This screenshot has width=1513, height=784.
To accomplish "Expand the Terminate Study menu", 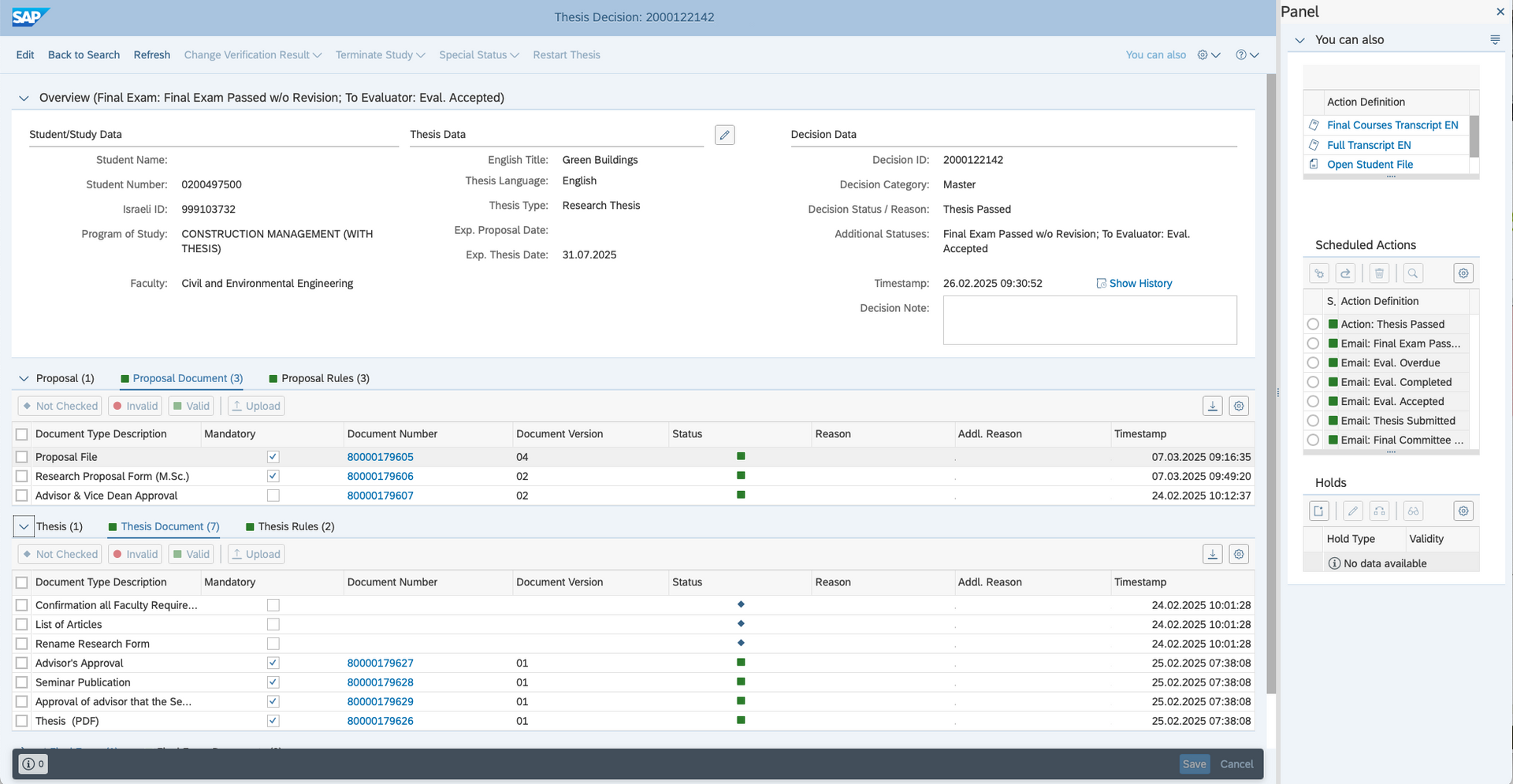I will click(x=380, y=55).
